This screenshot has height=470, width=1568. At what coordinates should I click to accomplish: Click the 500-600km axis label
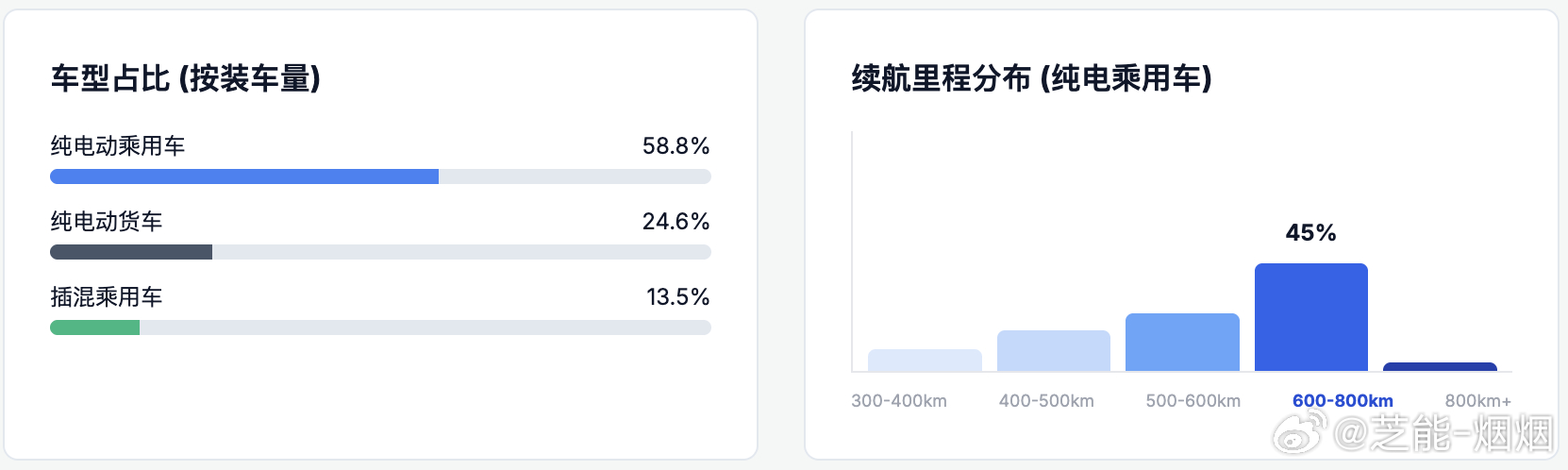click(1193, 401)
